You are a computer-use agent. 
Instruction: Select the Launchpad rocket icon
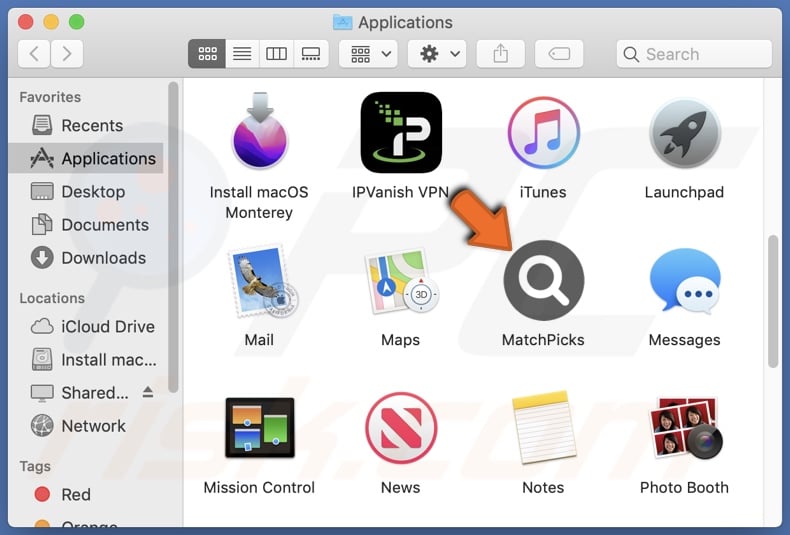(685, 133)
